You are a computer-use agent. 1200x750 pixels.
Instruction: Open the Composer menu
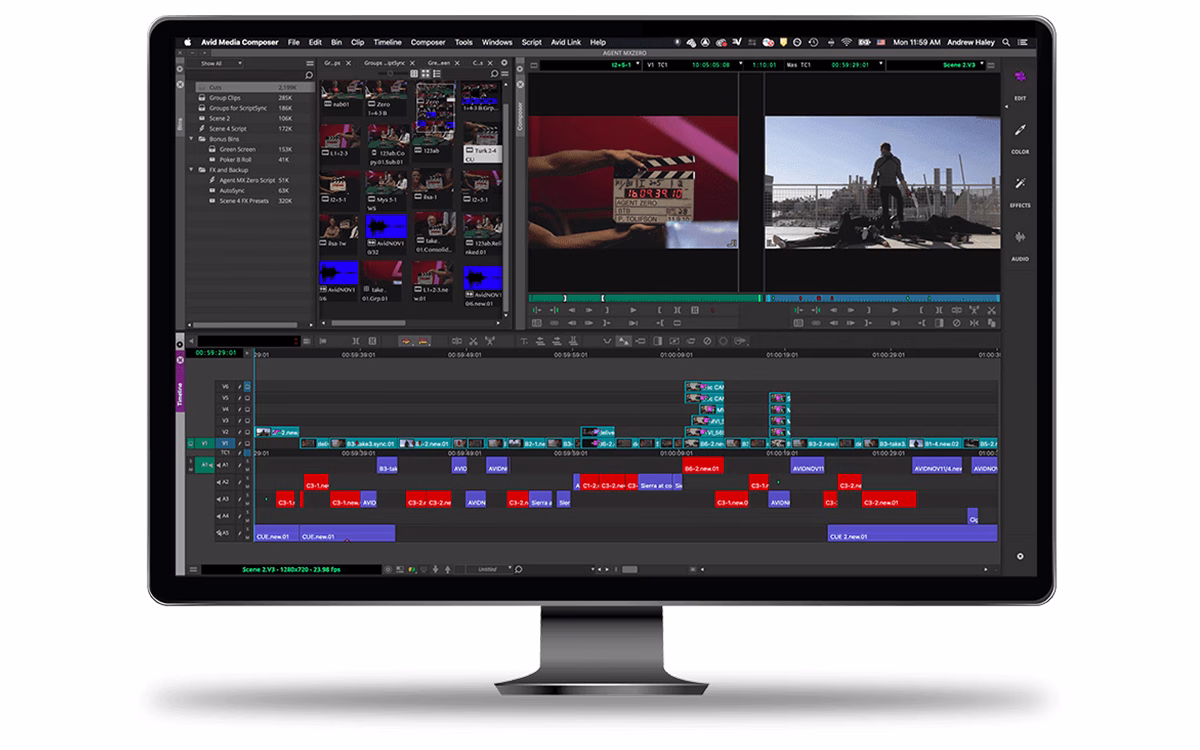click(x=428, y=42)
